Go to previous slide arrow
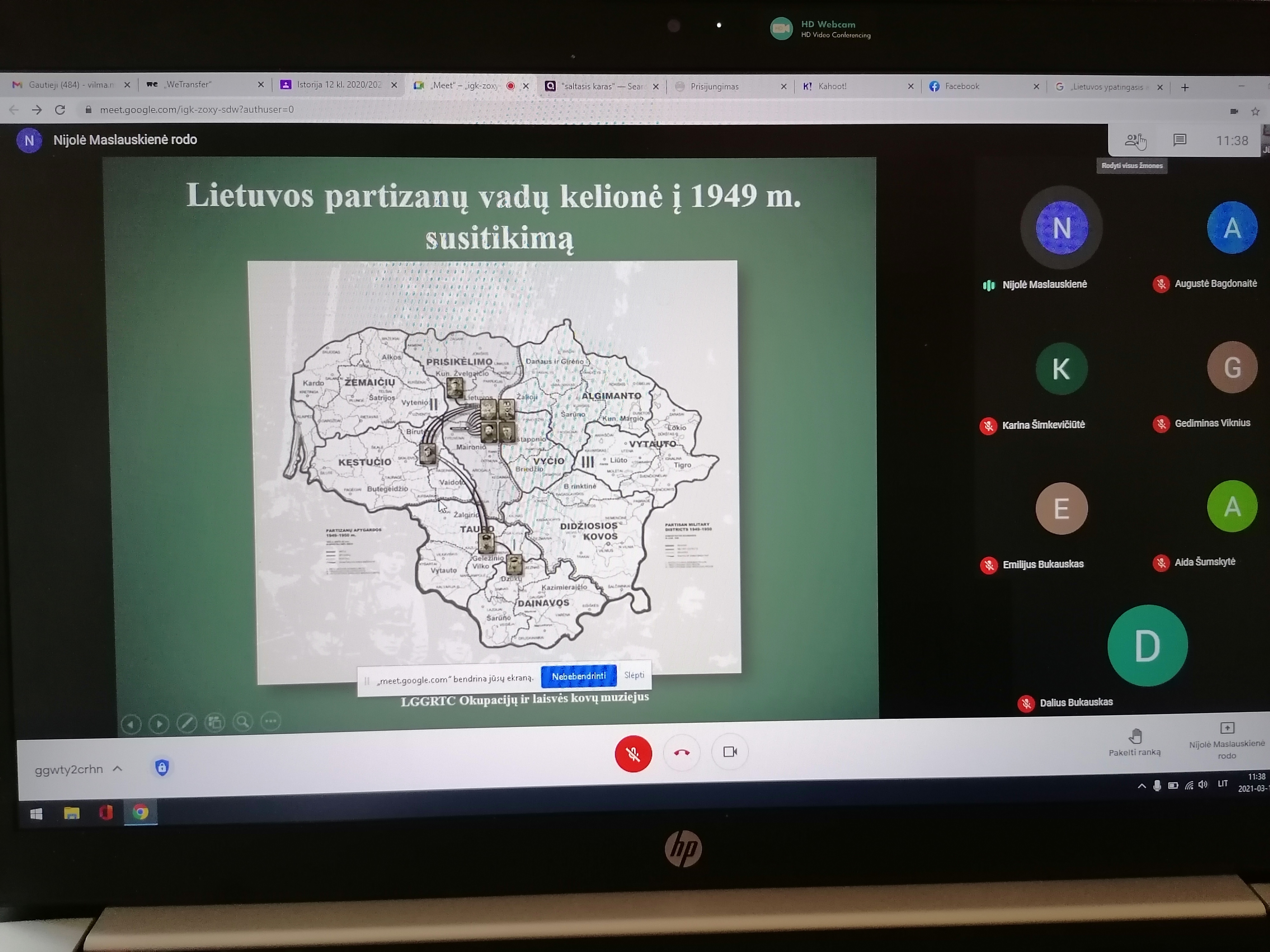This screenshot has height=952, width=1270. (x=131, y=724)
